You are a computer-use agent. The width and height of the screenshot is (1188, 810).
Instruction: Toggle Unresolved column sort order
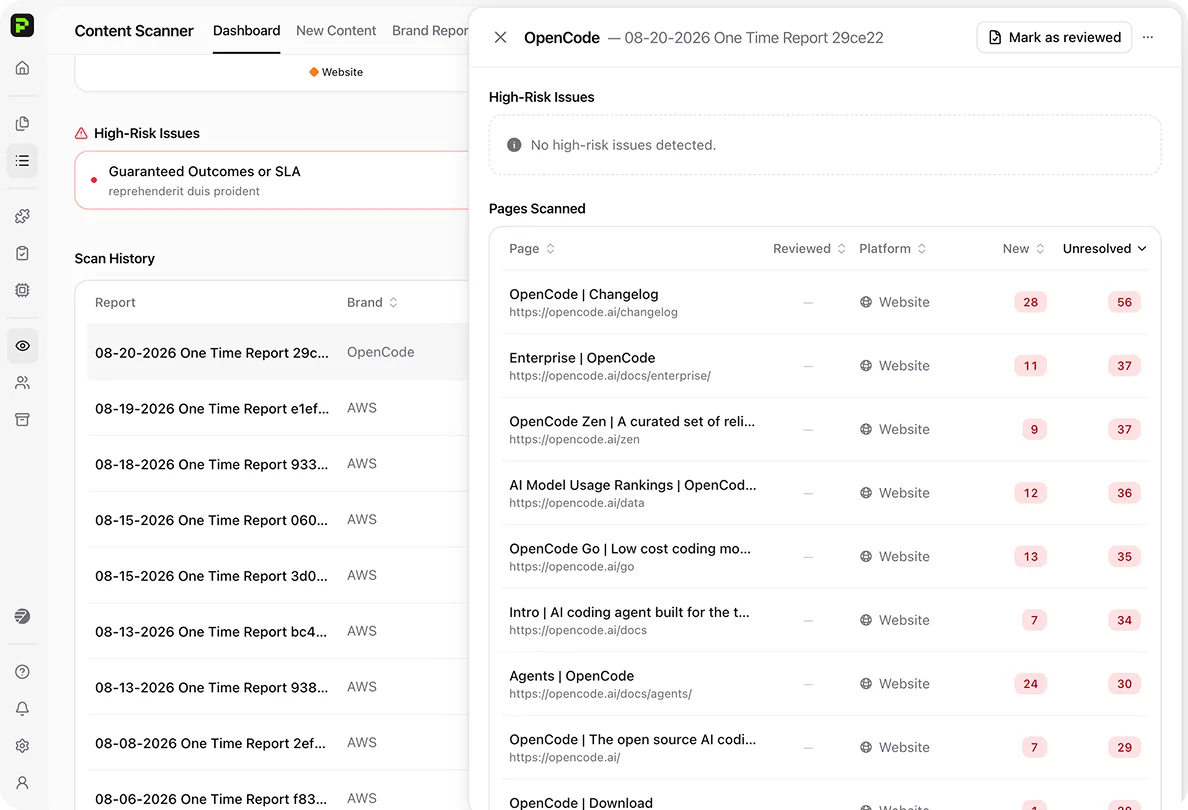(x=1105, y=249)
